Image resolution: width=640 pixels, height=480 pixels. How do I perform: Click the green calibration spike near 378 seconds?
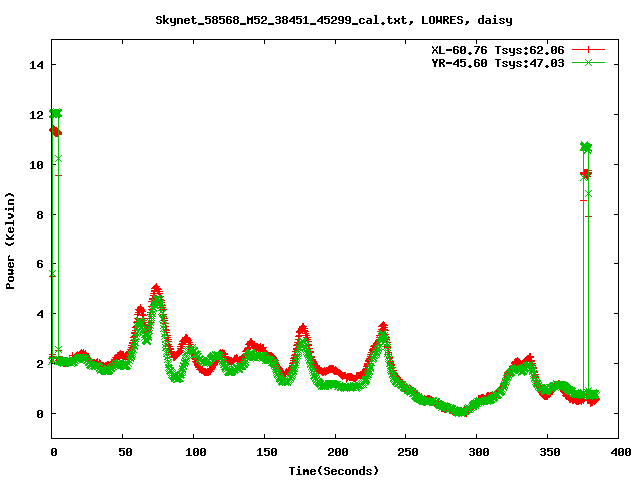point(586,147)
